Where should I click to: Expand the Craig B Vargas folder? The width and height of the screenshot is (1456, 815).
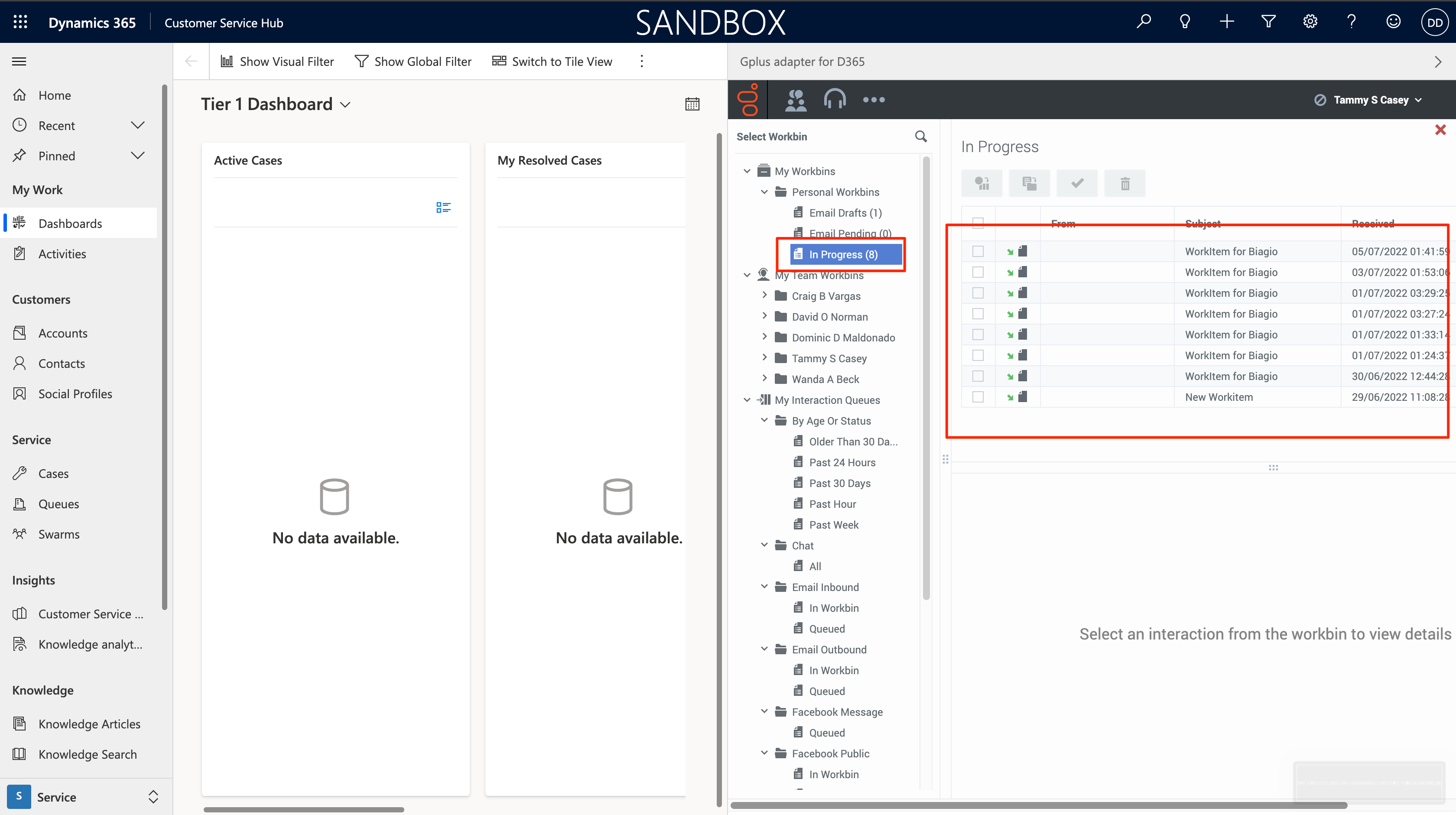764,295
